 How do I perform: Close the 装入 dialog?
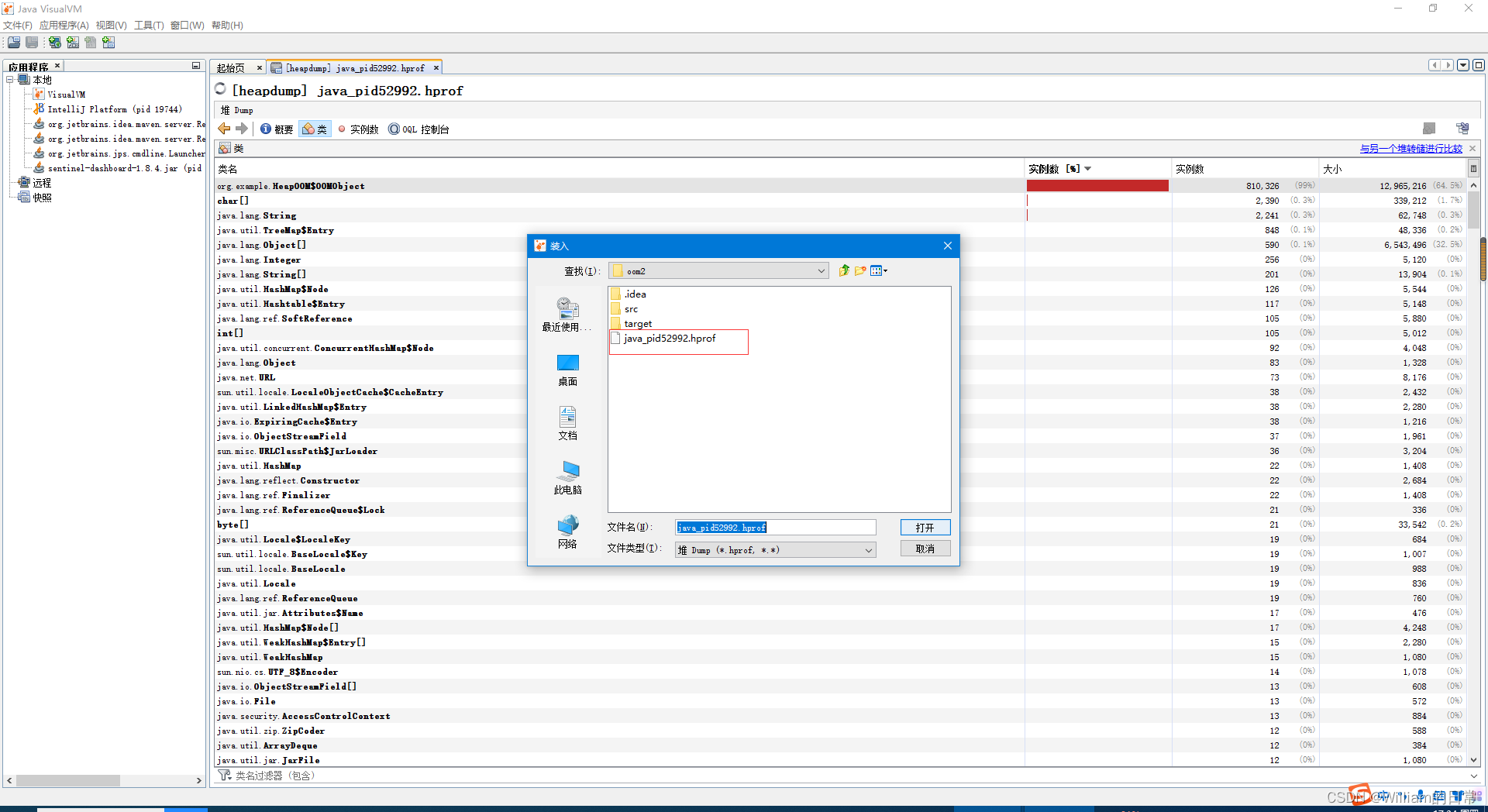point(947,246)
